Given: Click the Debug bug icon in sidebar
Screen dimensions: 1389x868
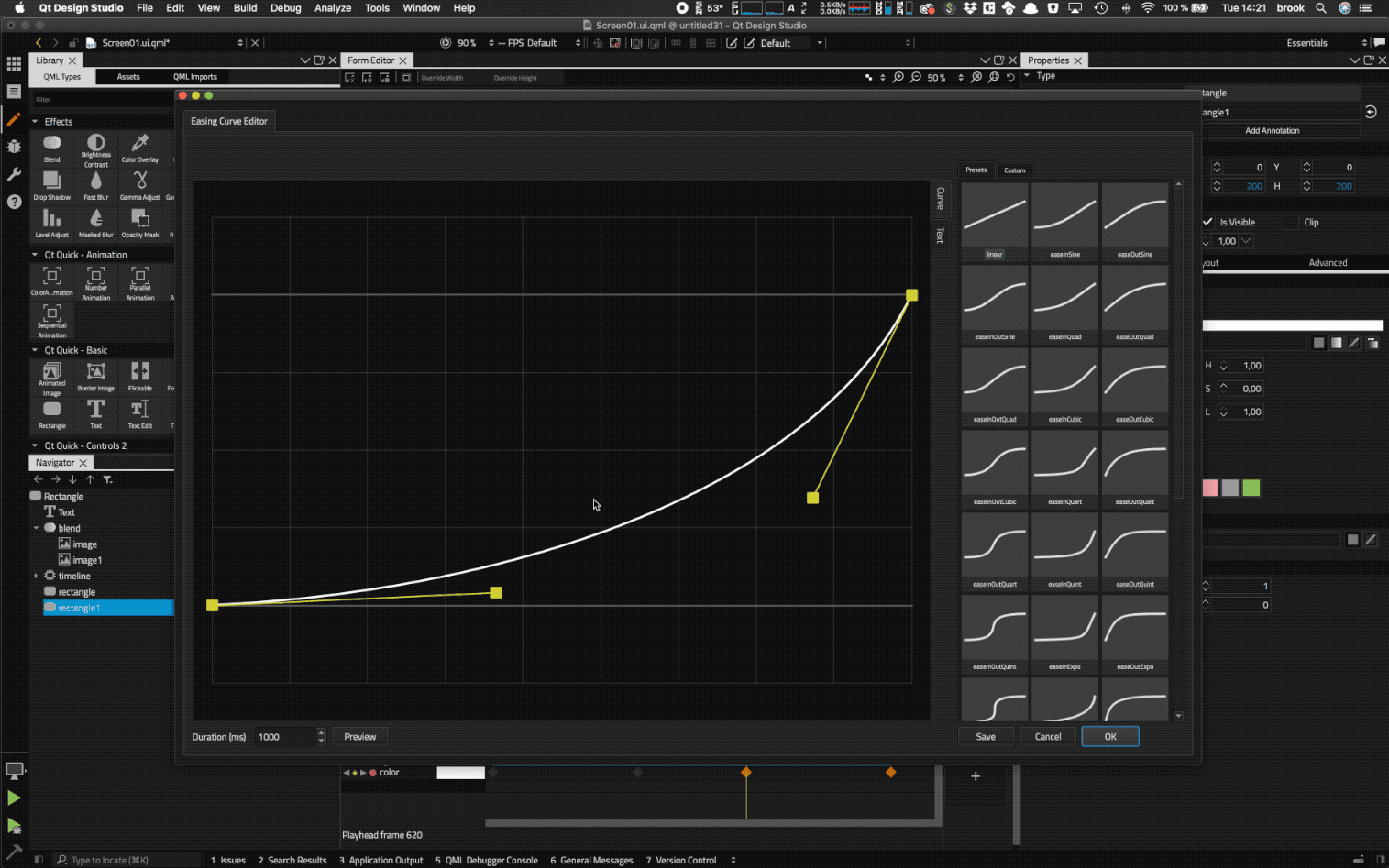Looking at the screenshot, I should tap(14, 147).
